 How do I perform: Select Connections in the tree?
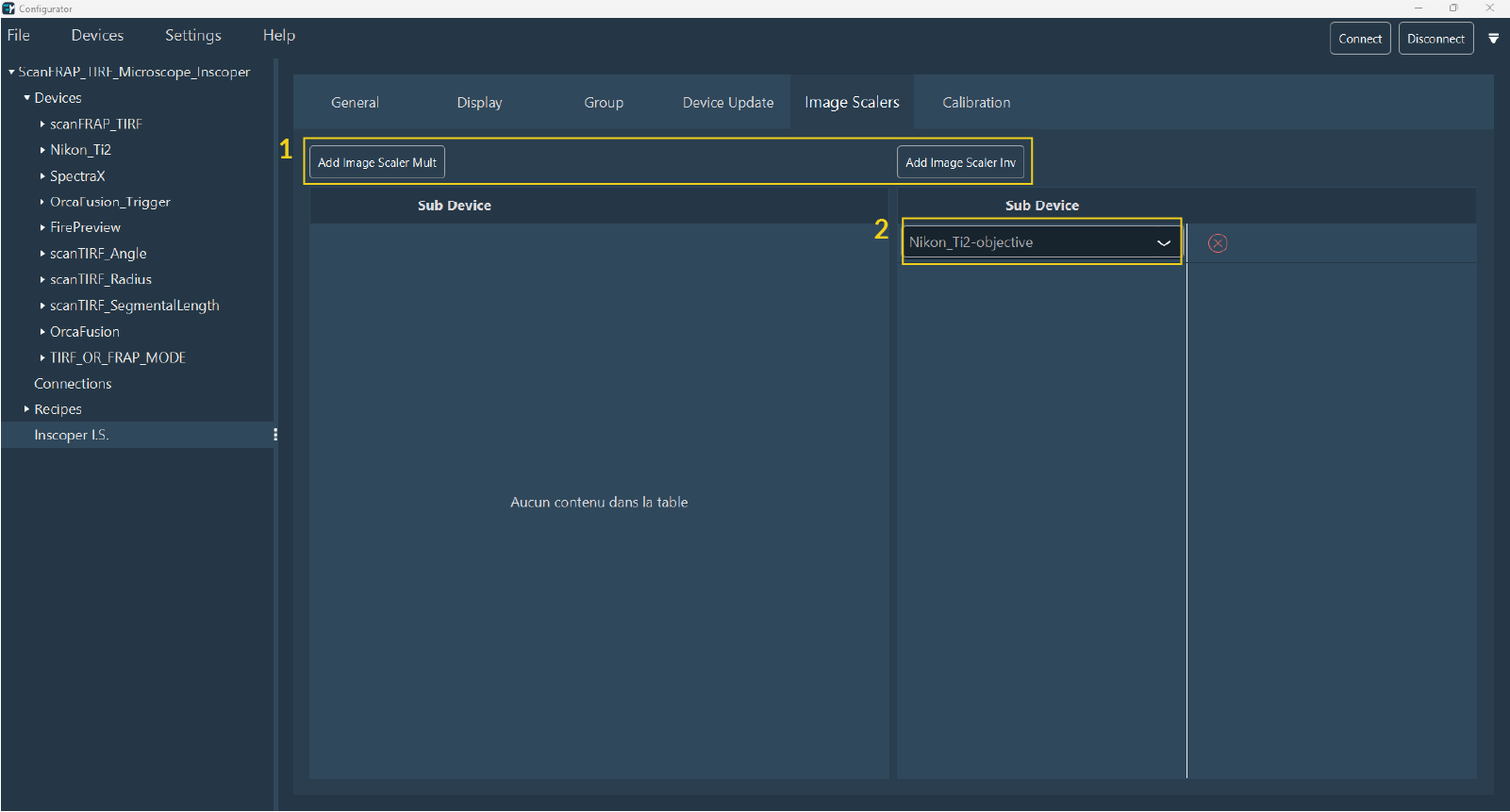[x=73, y=384]
